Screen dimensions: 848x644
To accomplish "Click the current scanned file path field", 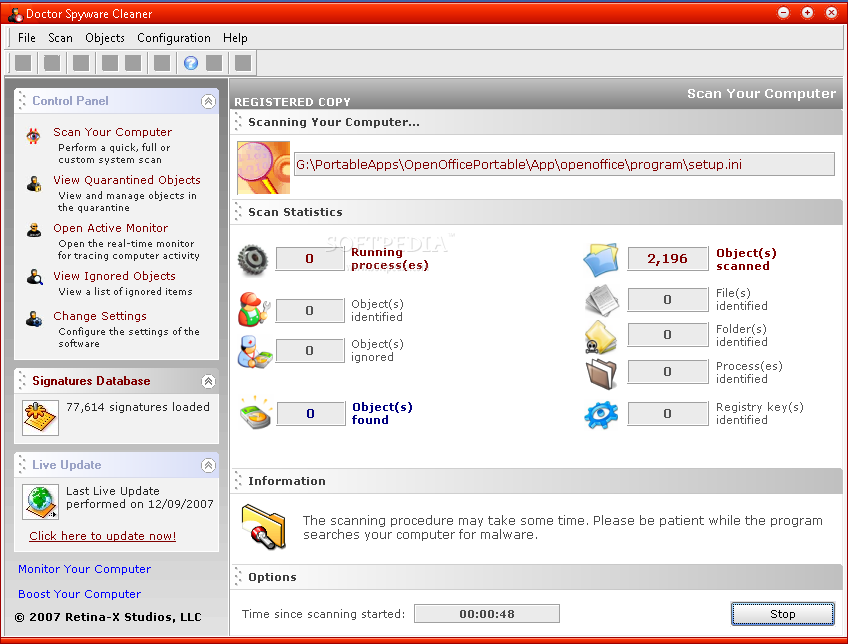I will tap(564, 164).
